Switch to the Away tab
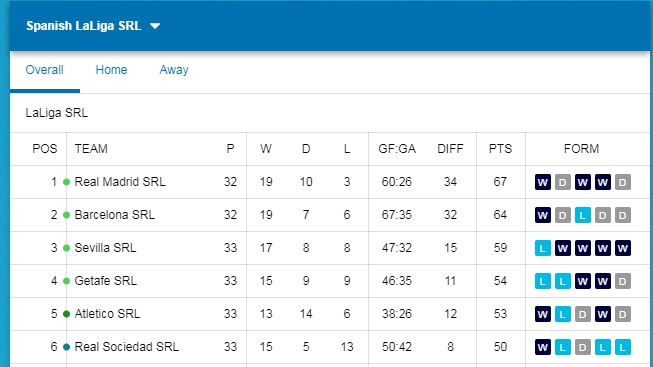 coord(174,70)
